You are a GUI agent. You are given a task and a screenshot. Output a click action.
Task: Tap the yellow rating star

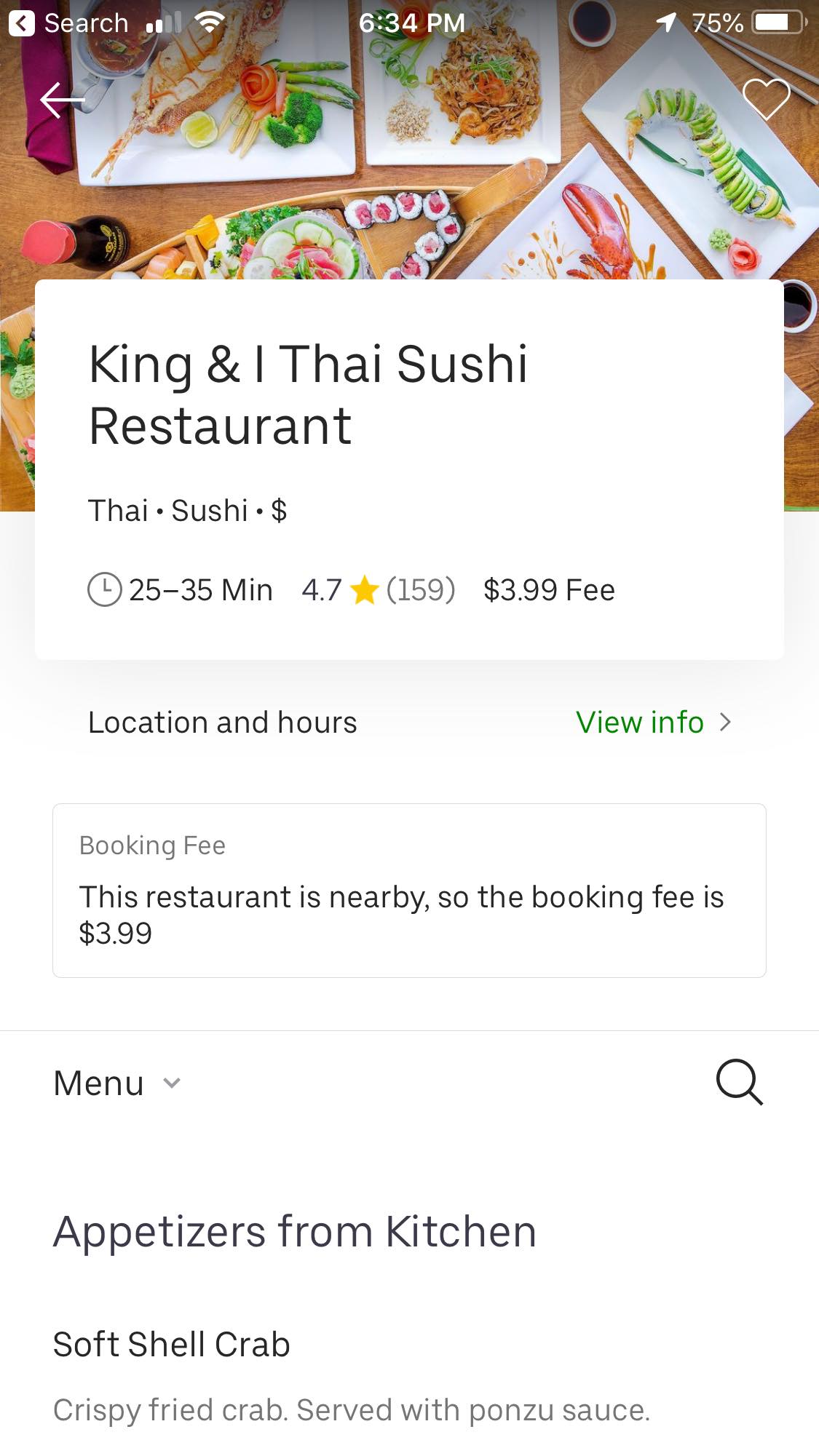pyautogui.click(x=364, y=590)
